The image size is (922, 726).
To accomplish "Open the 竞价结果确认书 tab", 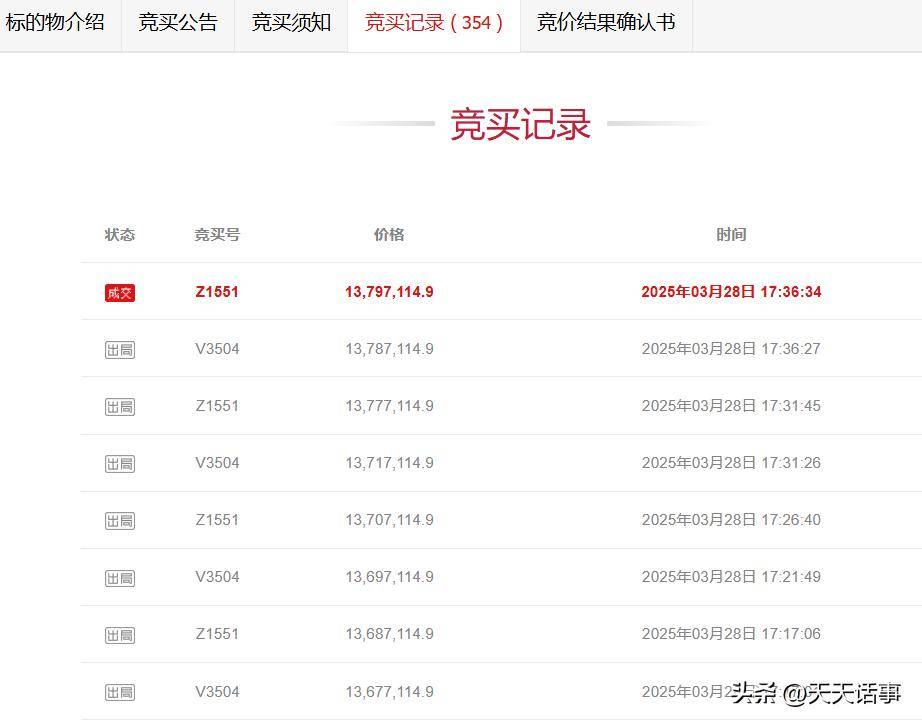I will tap(606, 22).
